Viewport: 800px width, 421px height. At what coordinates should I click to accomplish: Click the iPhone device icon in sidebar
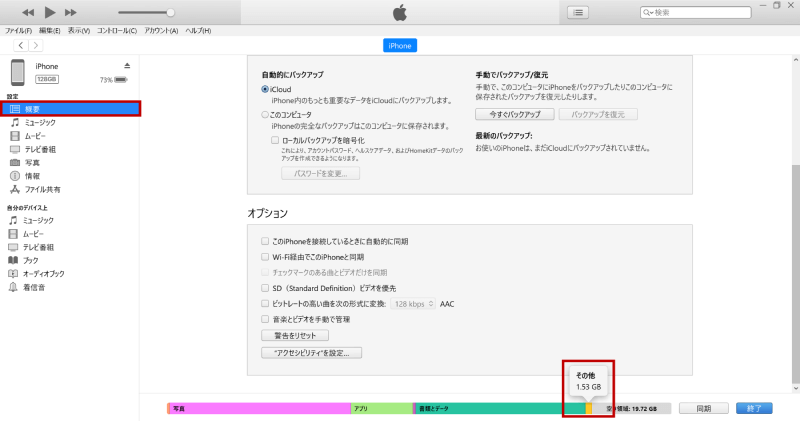(17, 72)
